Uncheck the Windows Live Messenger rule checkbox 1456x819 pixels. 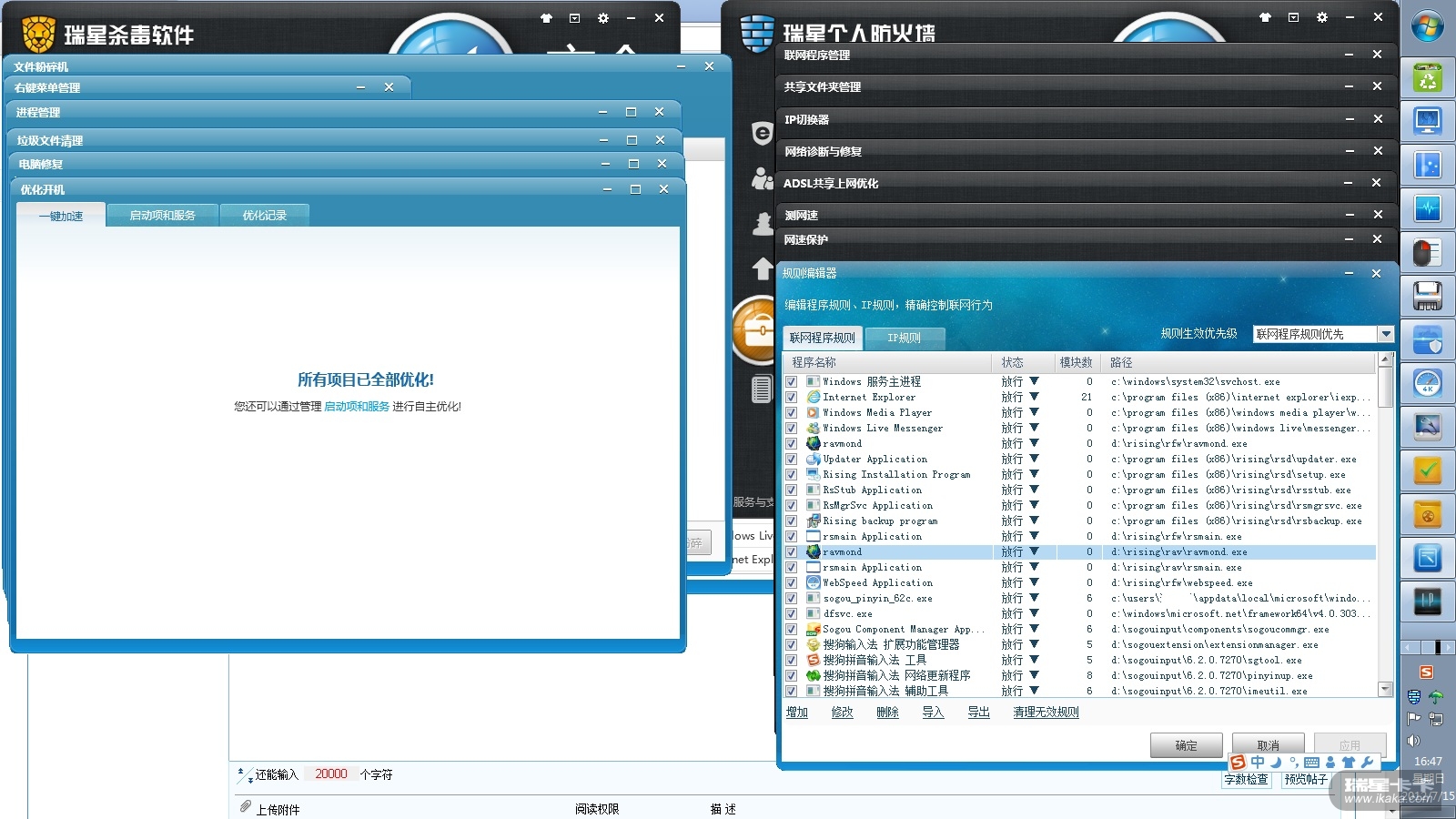(791, 429)
